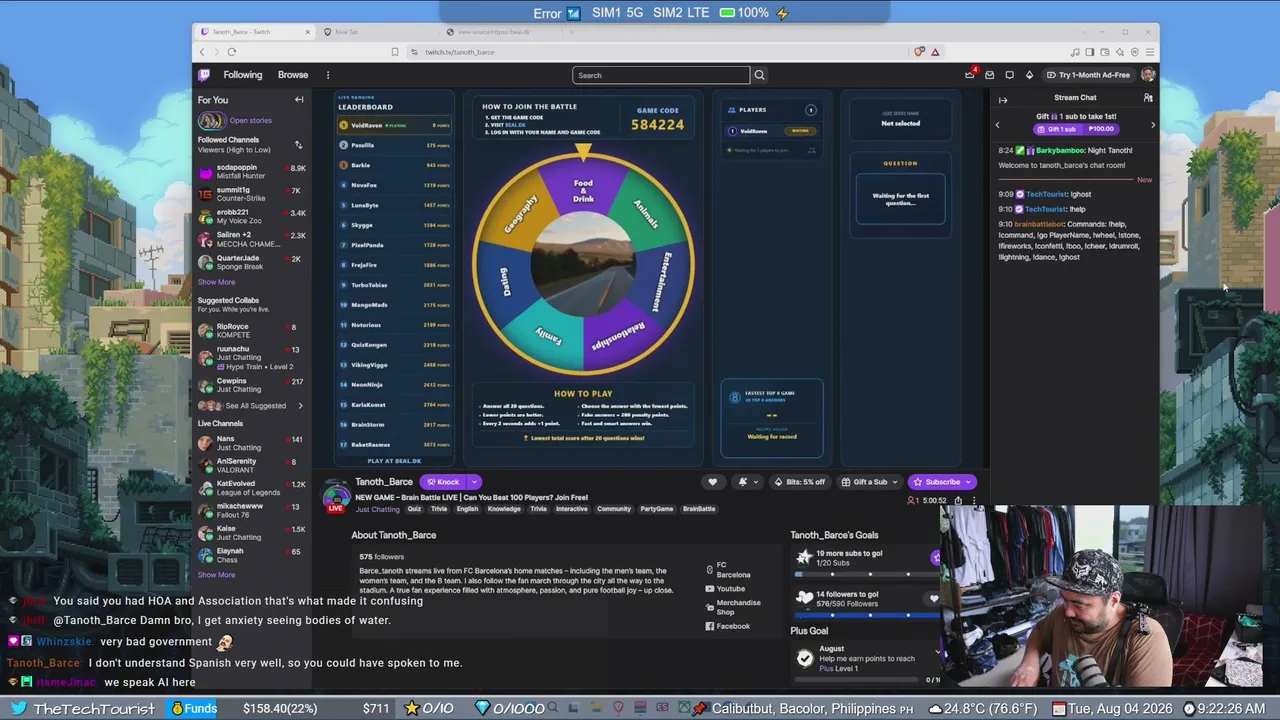Click Try 1-Month Ad-Free button
This screenshot has height=720, width=1280.
pyautogui.click(x=1088, y=75)
